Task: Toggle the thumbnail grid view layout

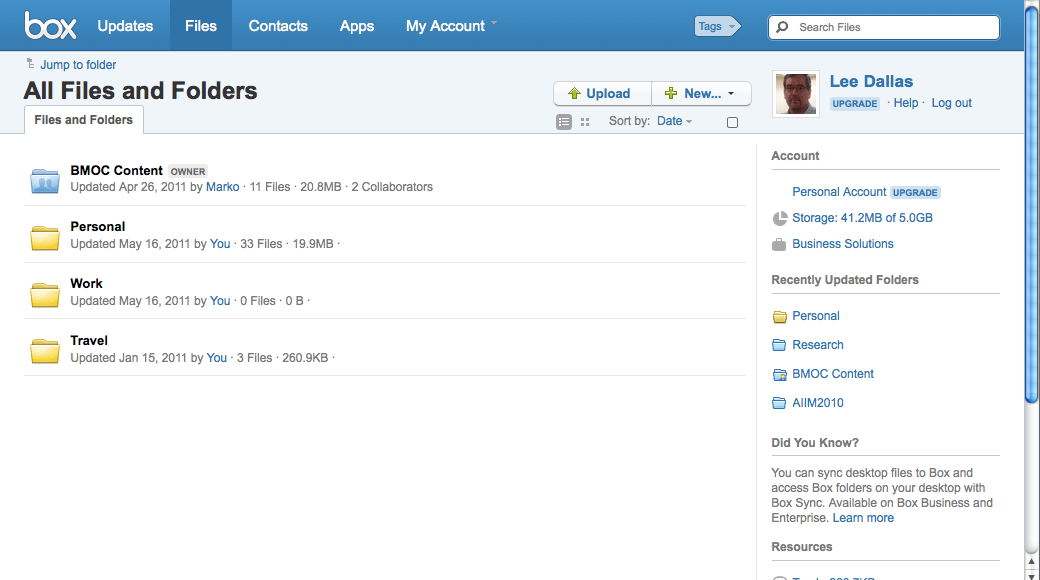Action: point(584,121)
